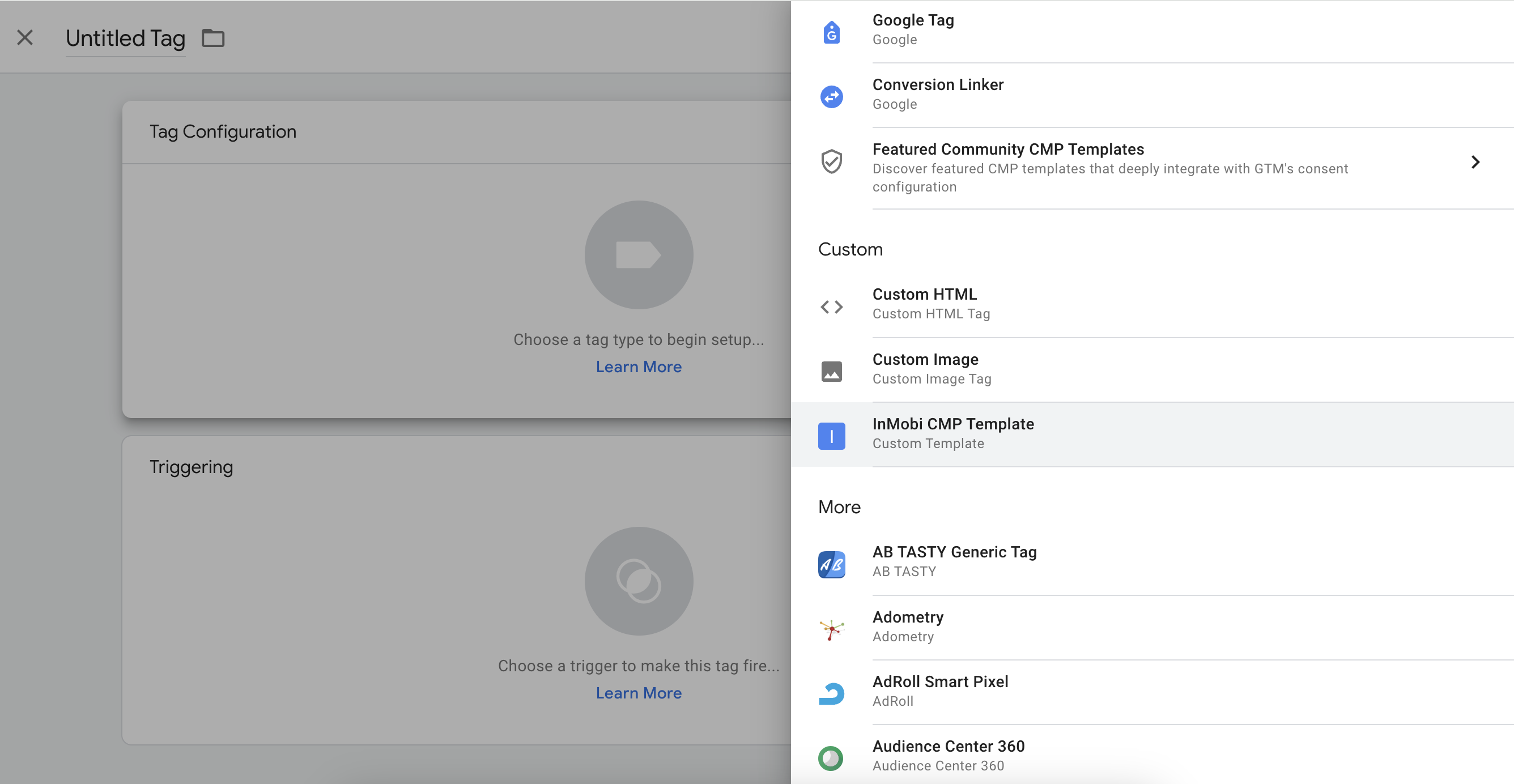Image resolution: width=1514 pixels, height=784 pixels.
Task: Click the More section heading
Action: (x=839, y=506)
